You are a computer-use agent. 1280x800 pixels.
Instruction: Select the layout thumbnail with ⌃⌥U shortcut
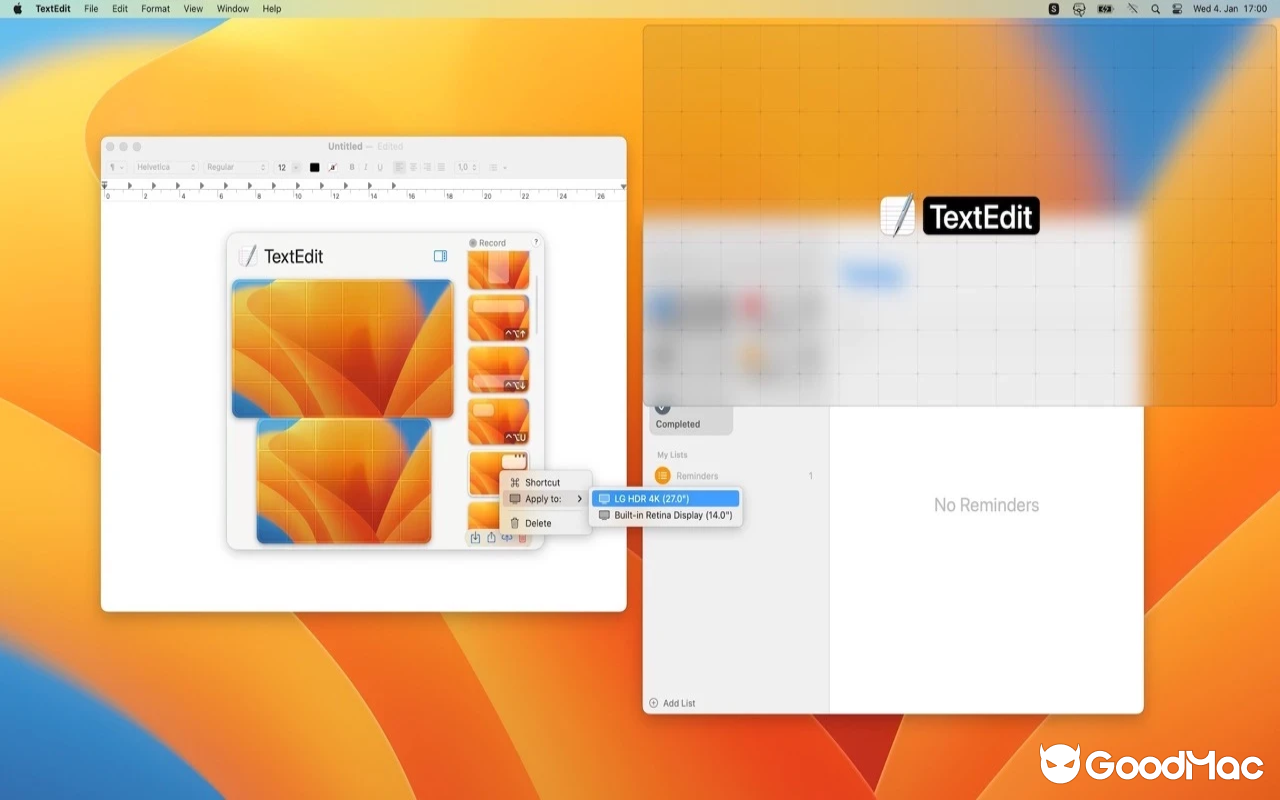[x=498, y=421]
